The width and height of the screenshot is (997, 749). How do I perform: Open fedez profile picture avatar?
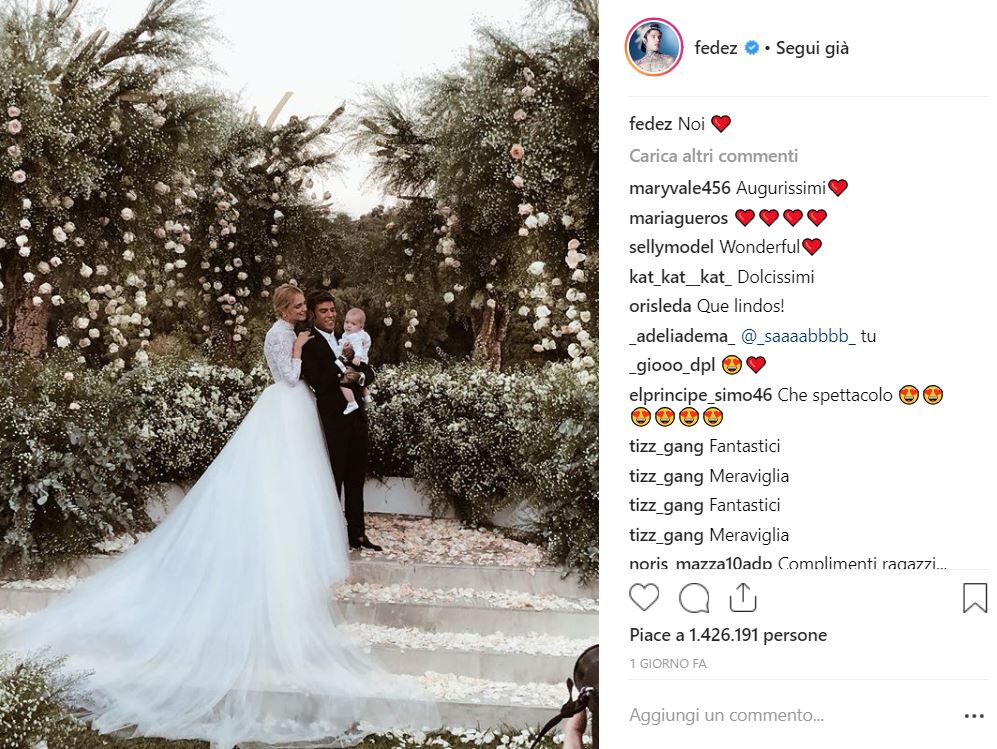tap(654, 48)
